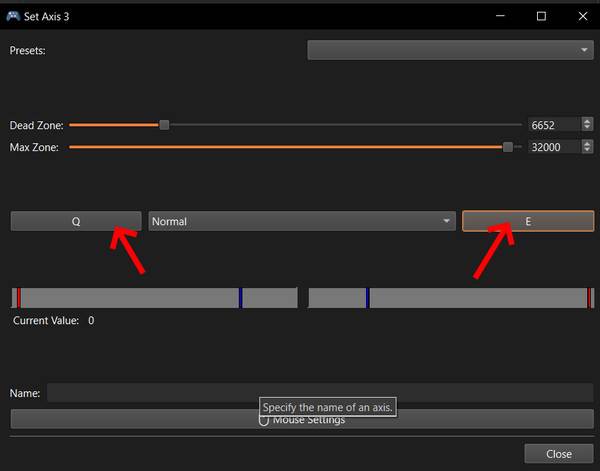Screen dimensions: 600x471
Task: Click the Max Zone value field showing 32000
Action: click(x=554, y=147)
